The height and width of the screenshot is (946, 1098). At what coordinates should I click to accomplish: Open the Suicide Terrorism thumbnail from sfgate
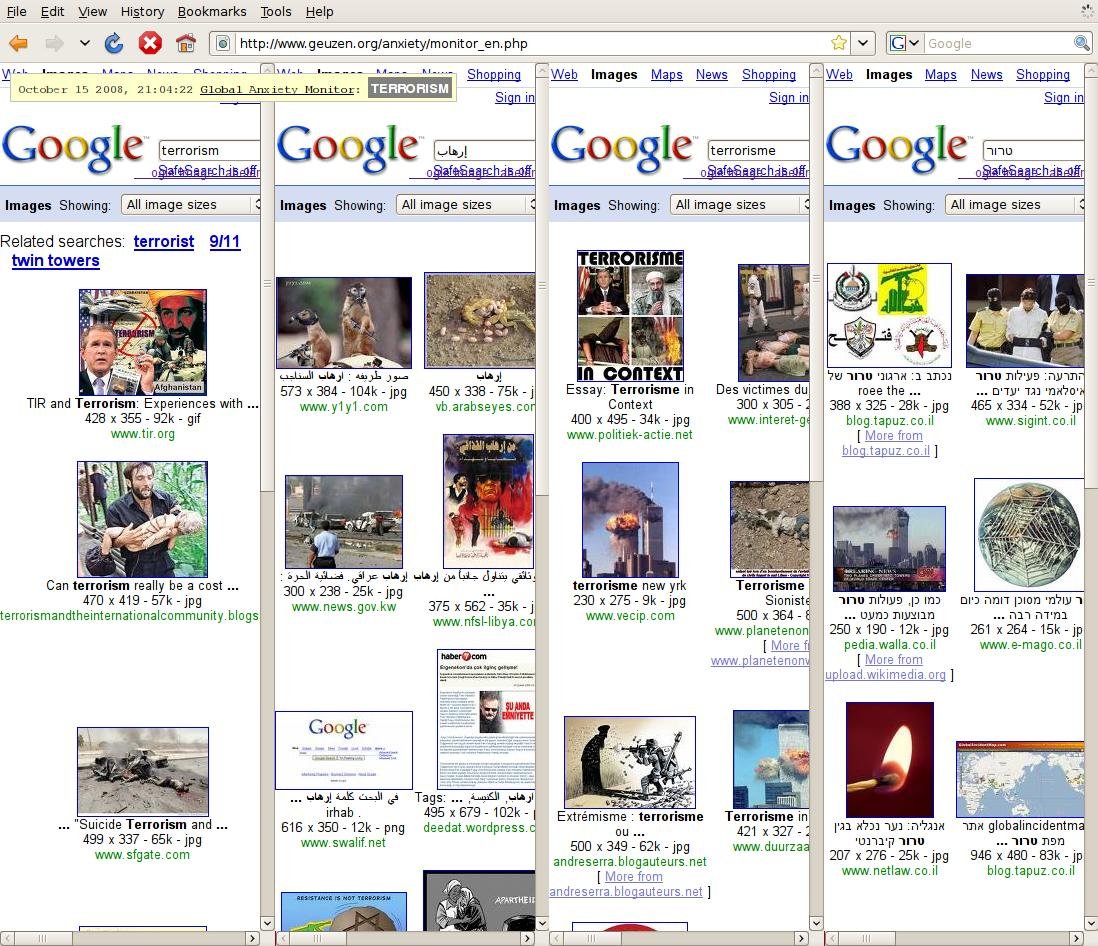(x=143, y=771)
